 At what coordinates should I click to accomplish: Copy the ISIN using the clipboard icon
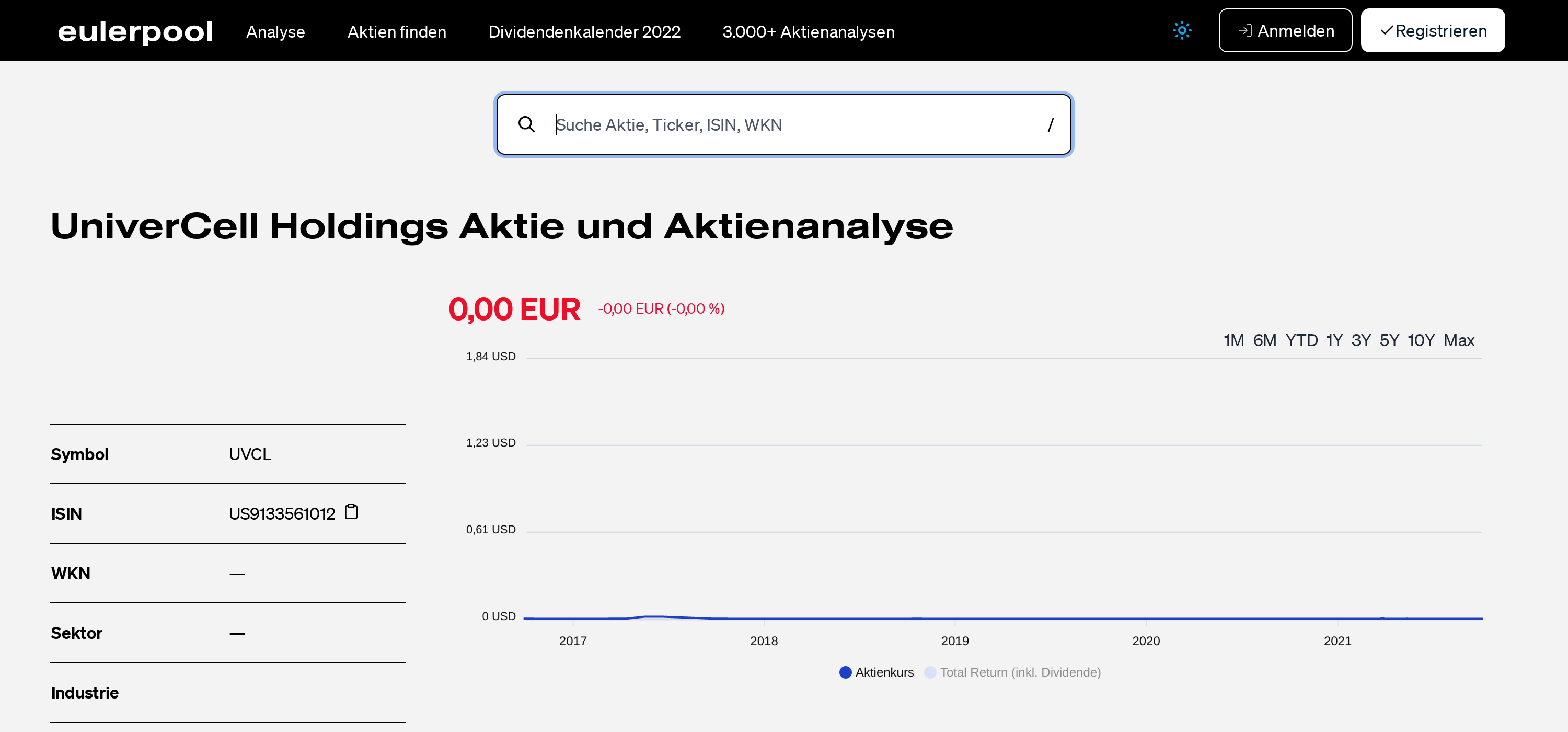[x=351, y=512]
